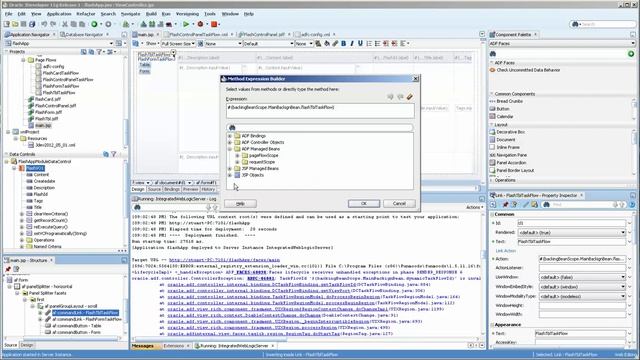Open the Full Screen Size dropdown
The width and height of the screenshot is (640, 360).
click(x=178, y=44)
